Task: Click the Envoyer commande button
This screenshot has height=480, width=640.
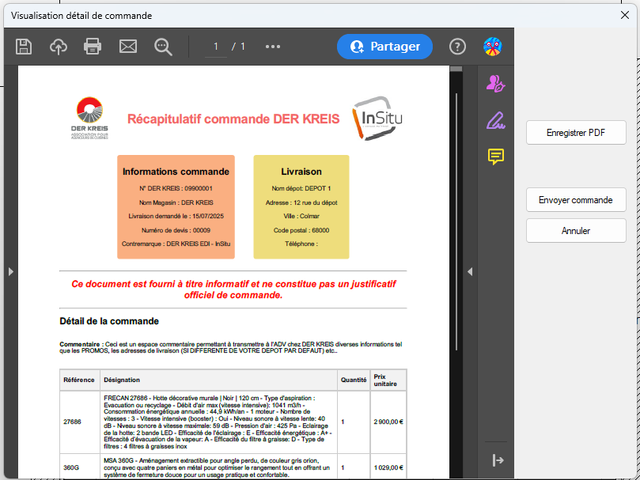Action: click(576, 200)
